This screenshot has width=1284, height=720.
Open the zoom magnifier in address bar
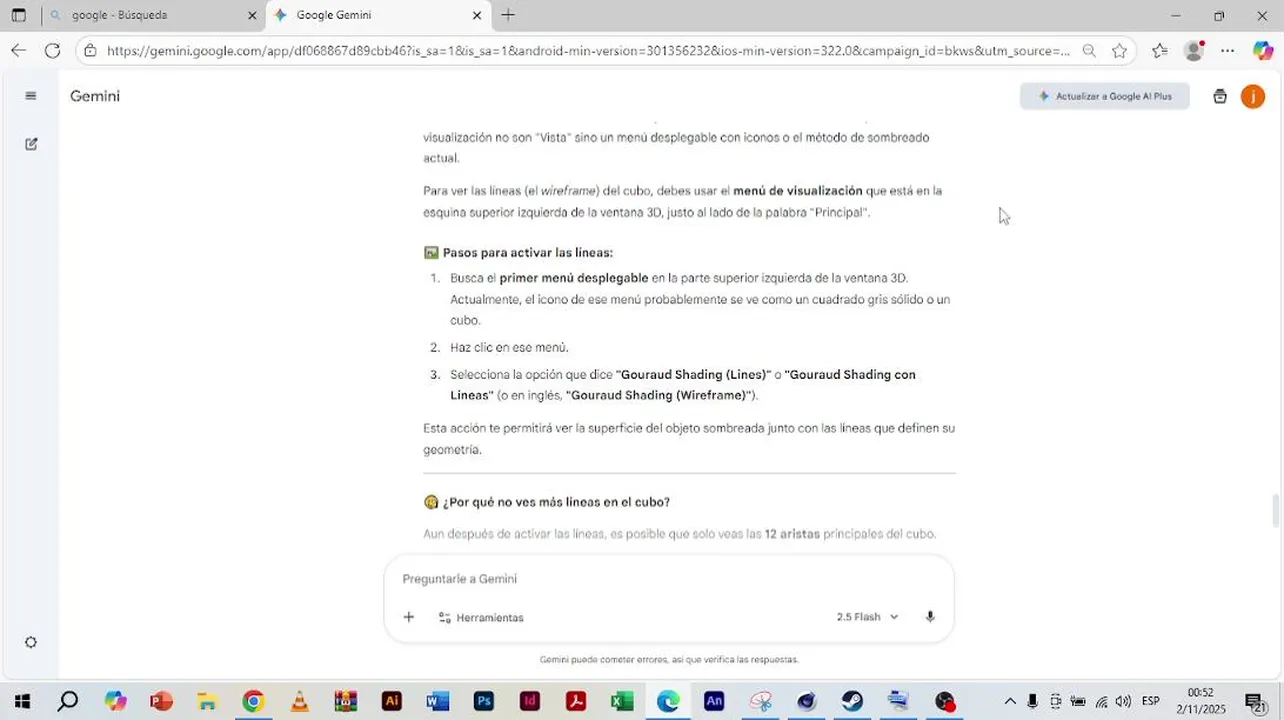pos(1089,50)
